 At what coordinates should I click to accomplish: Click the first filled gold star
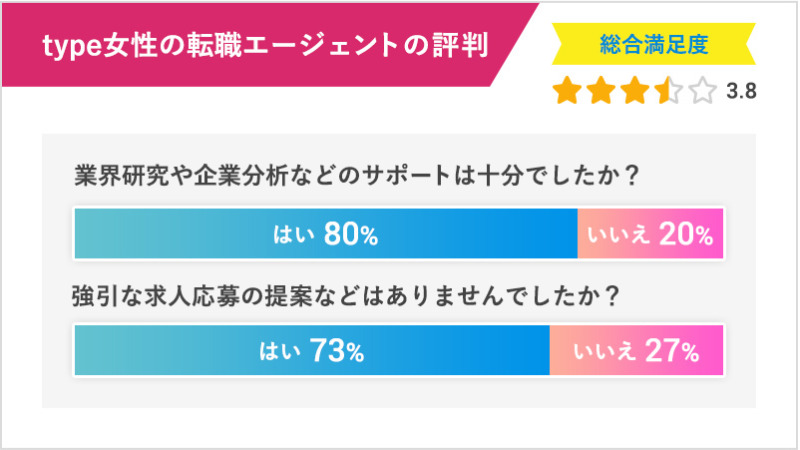coord(567,90)
